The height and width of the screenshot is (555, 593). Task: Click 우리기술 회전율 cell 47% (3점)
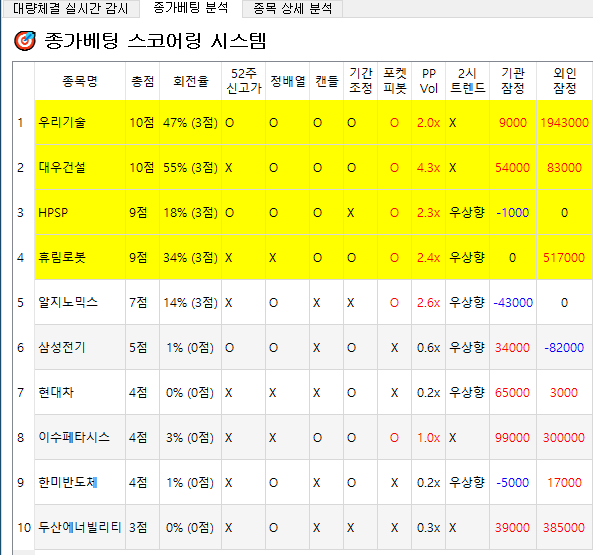(x=190, y=122)
